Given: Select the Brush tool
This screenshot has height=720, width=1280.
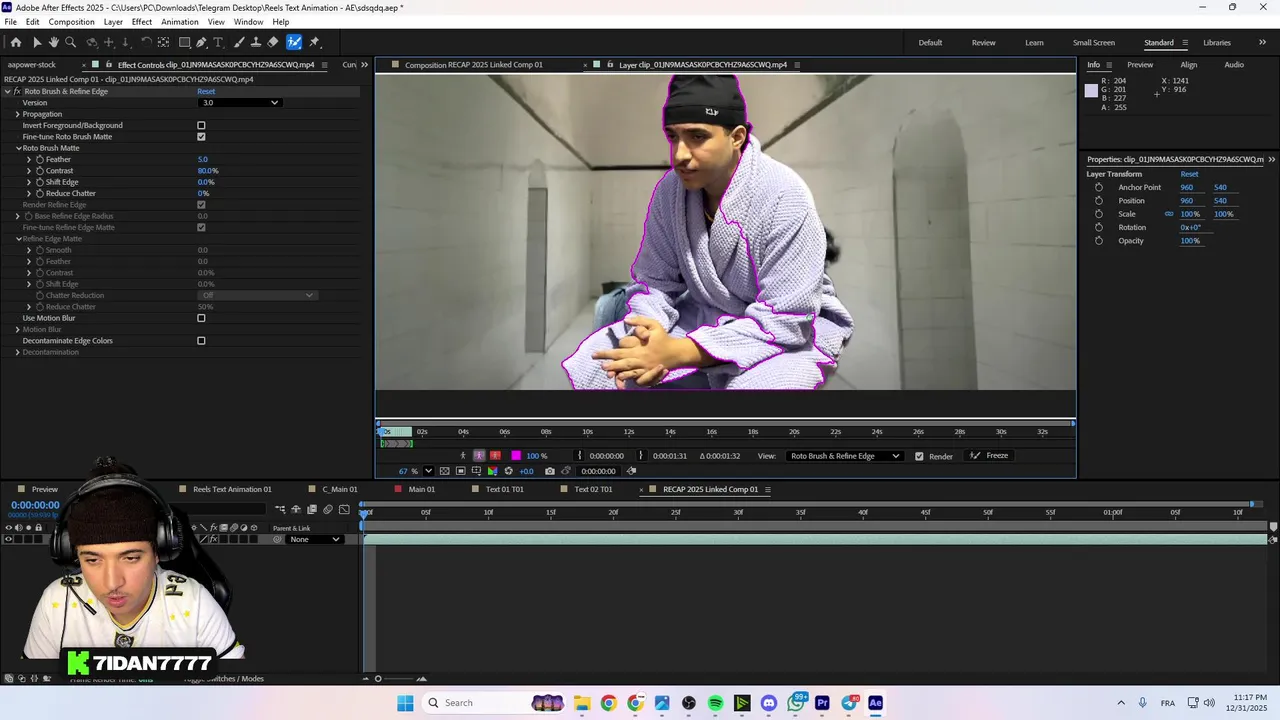Looking at the screenshot, I should [x=240, y=42].
